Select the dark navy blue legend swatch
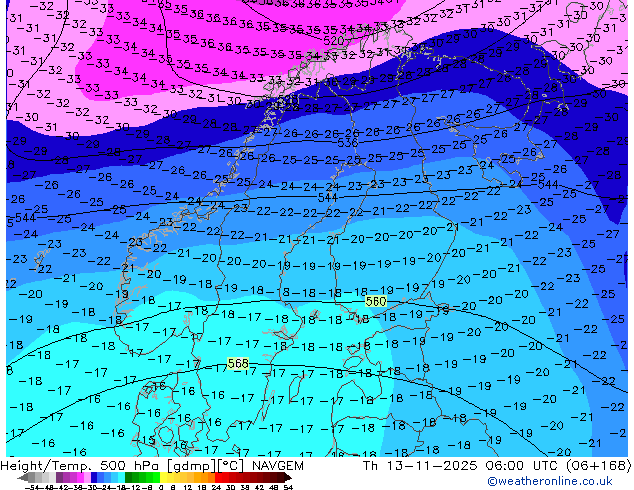The image size is (634, 490). pos(94,477)
